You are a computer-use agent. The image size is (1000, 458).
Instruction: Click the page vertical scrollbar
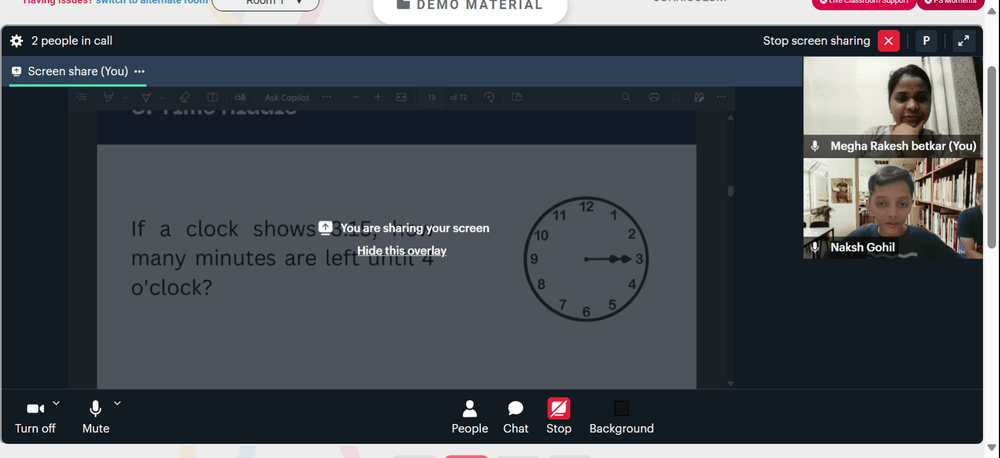(x=992, y=157)
